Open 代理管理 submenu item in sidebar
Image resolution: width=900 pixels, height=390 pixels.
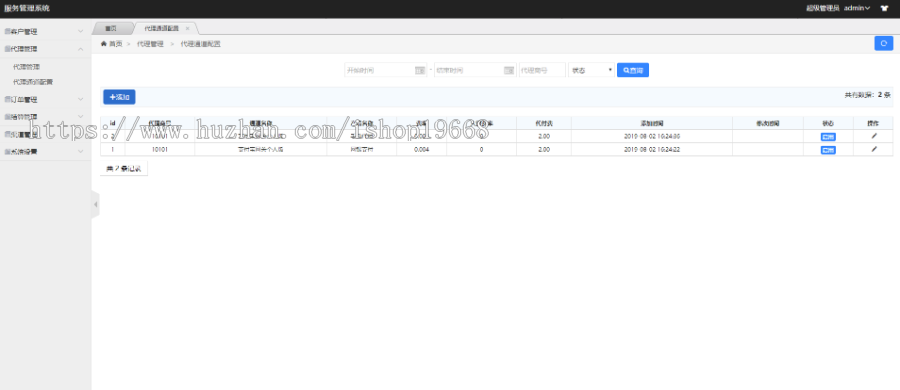pos(27,67)
